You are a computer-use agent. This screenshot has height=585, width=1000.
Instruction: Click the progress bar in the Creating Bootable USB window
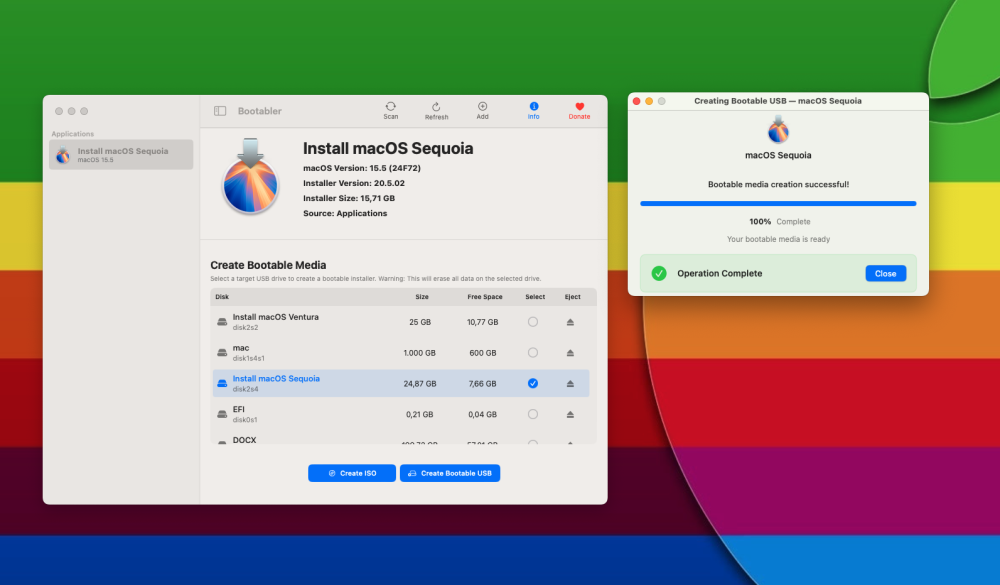click(x=778, y=204)
